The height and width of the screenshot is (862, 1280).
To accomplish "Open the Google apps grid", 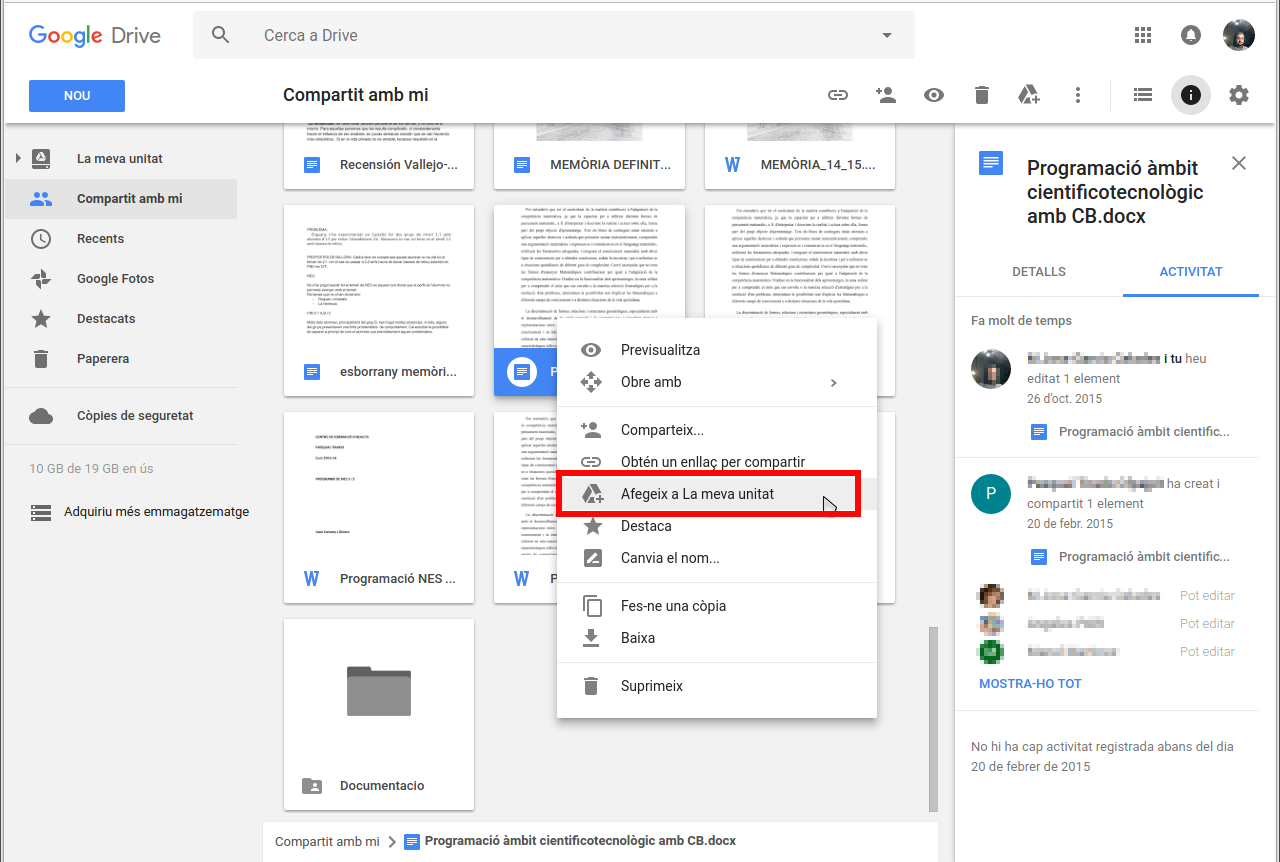I will click(x=1143, y=35).
